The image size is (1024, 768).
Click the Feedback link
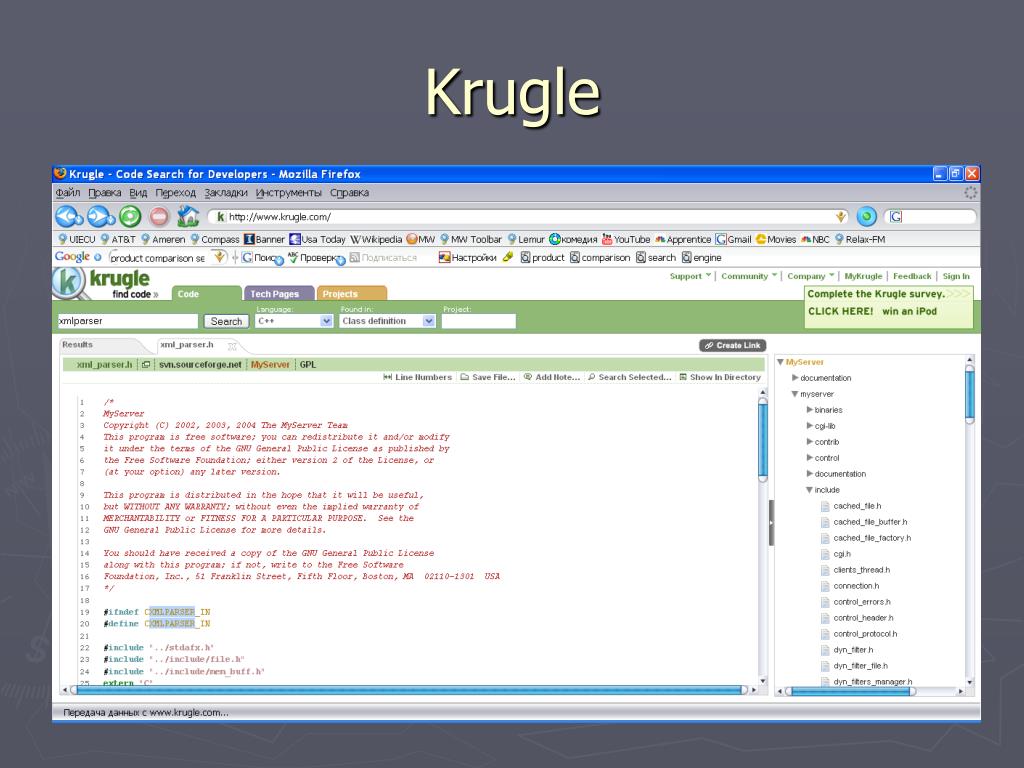click(912, 276)
